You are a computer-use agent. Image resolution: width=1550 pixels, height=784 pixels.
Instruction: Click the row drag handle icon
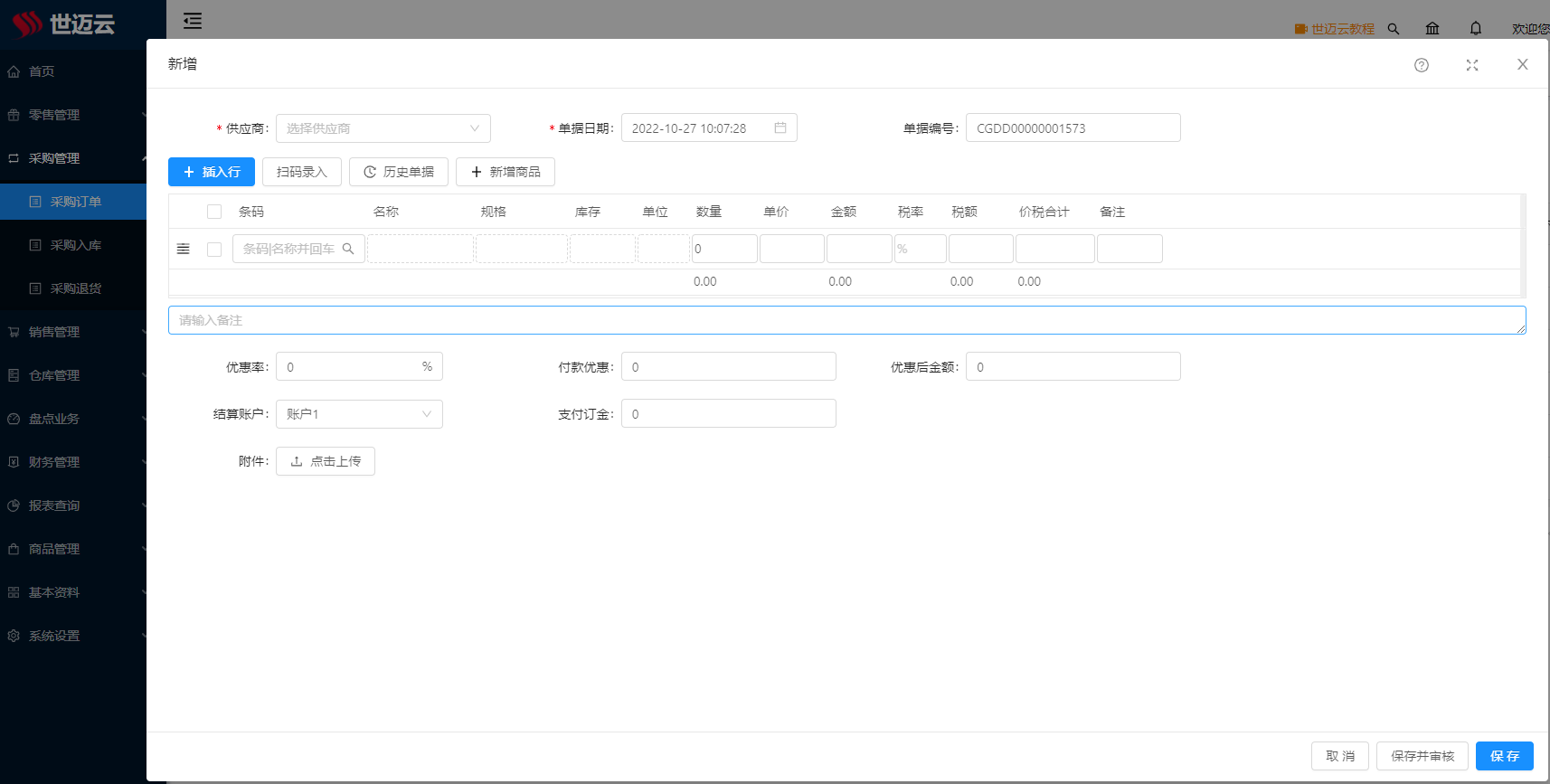[184, 249]
